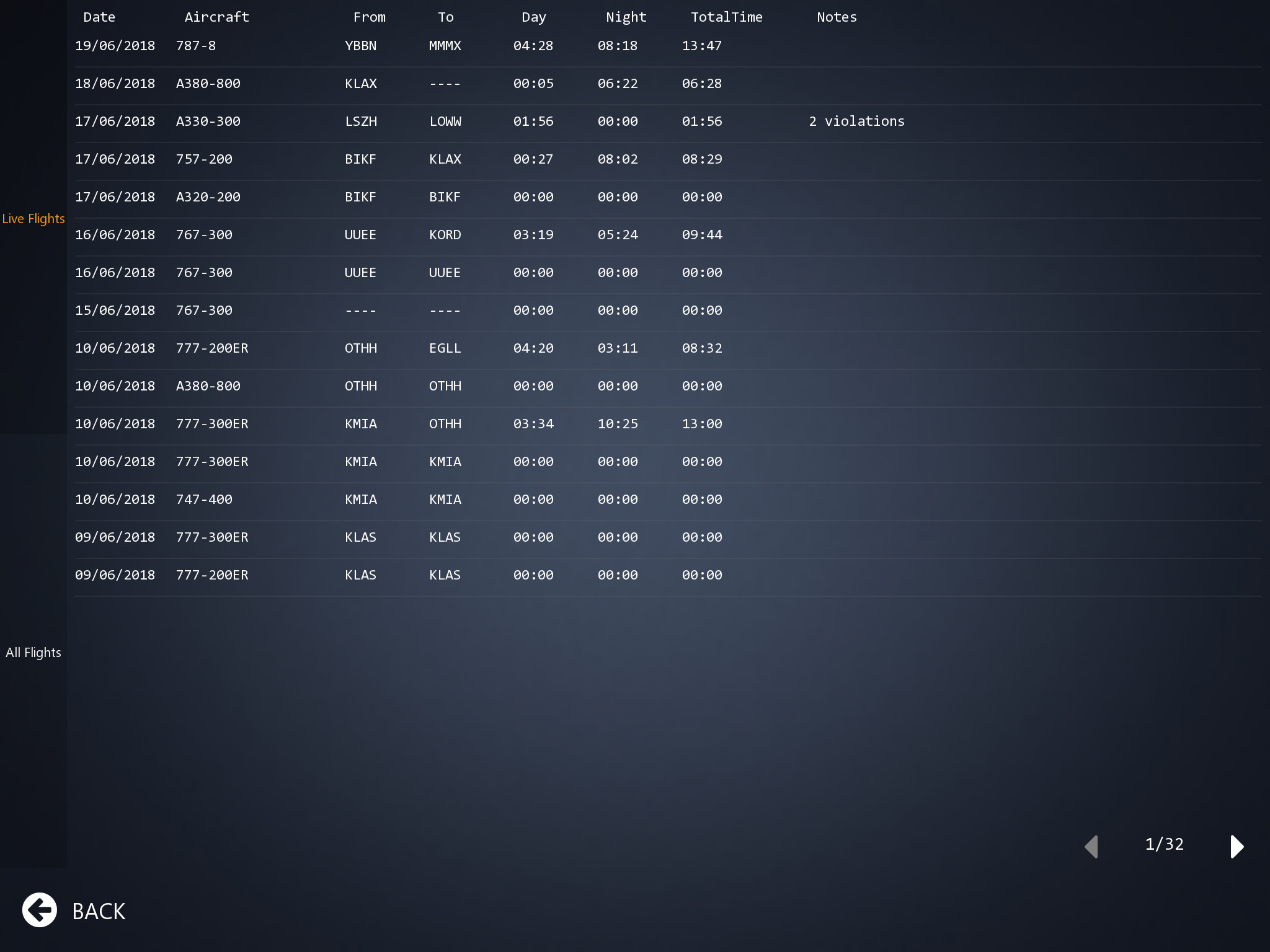Switch to Live Flights tab

[33, 219]
